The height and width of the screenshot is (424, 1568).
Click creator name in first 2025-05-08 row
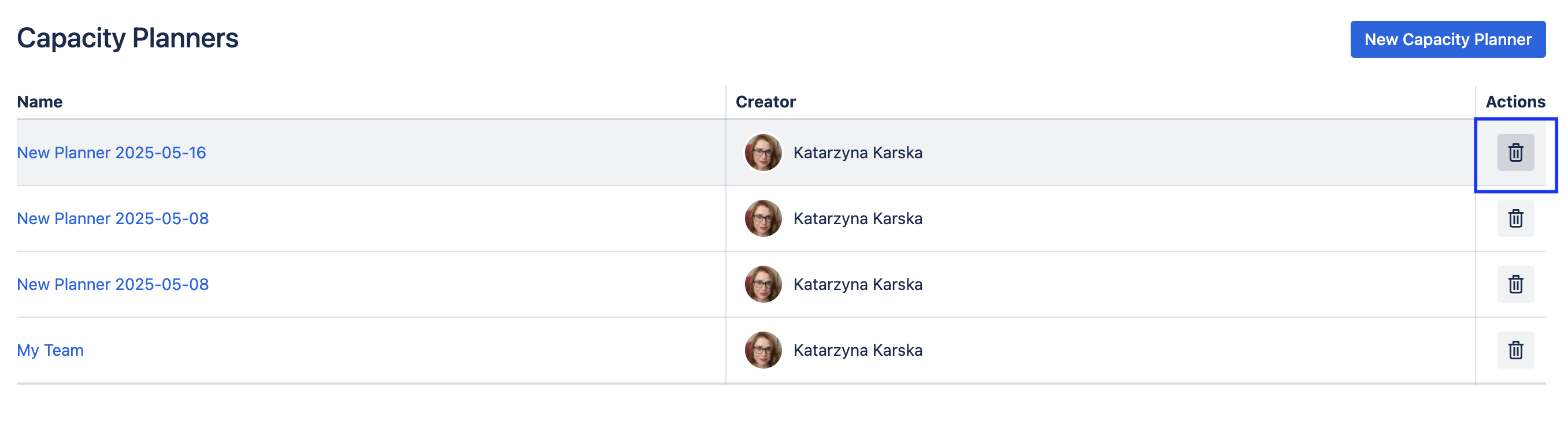[x=857, y=218]
